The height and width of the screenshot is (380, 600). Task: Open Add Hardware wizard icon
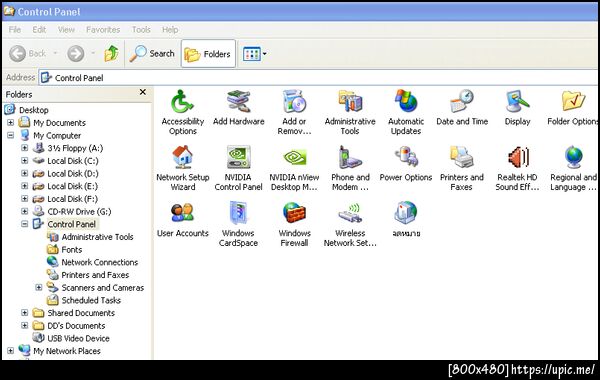238,101
